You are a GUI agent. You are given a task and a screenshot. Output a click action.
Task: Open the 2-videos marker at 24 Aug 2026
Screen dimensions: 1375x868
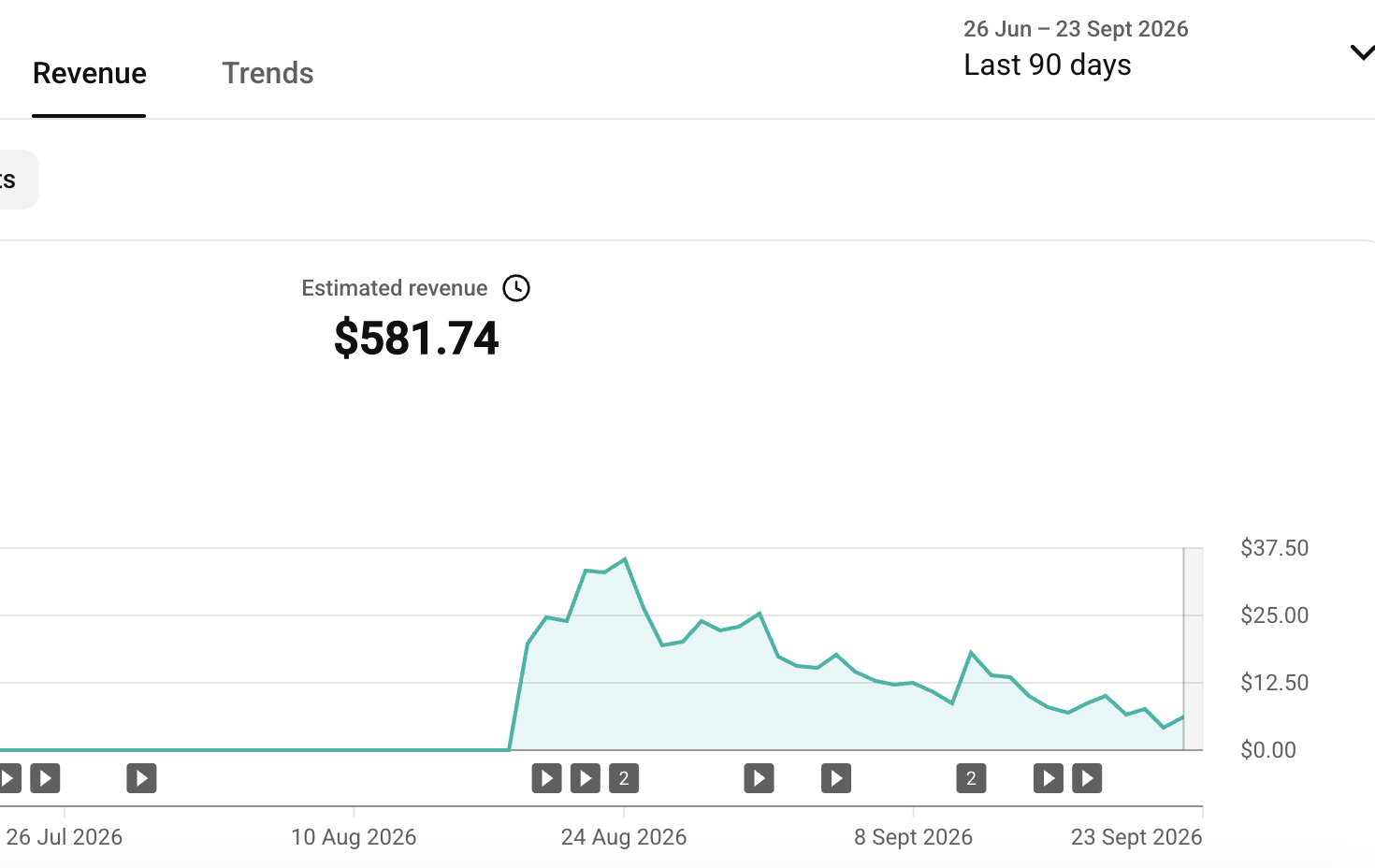tap(624, 778)
